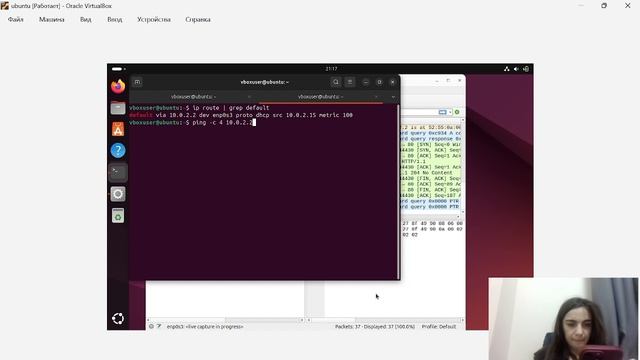
Task: Open the Справка menu
Action: pyautogui.click(x=198, y=19)
